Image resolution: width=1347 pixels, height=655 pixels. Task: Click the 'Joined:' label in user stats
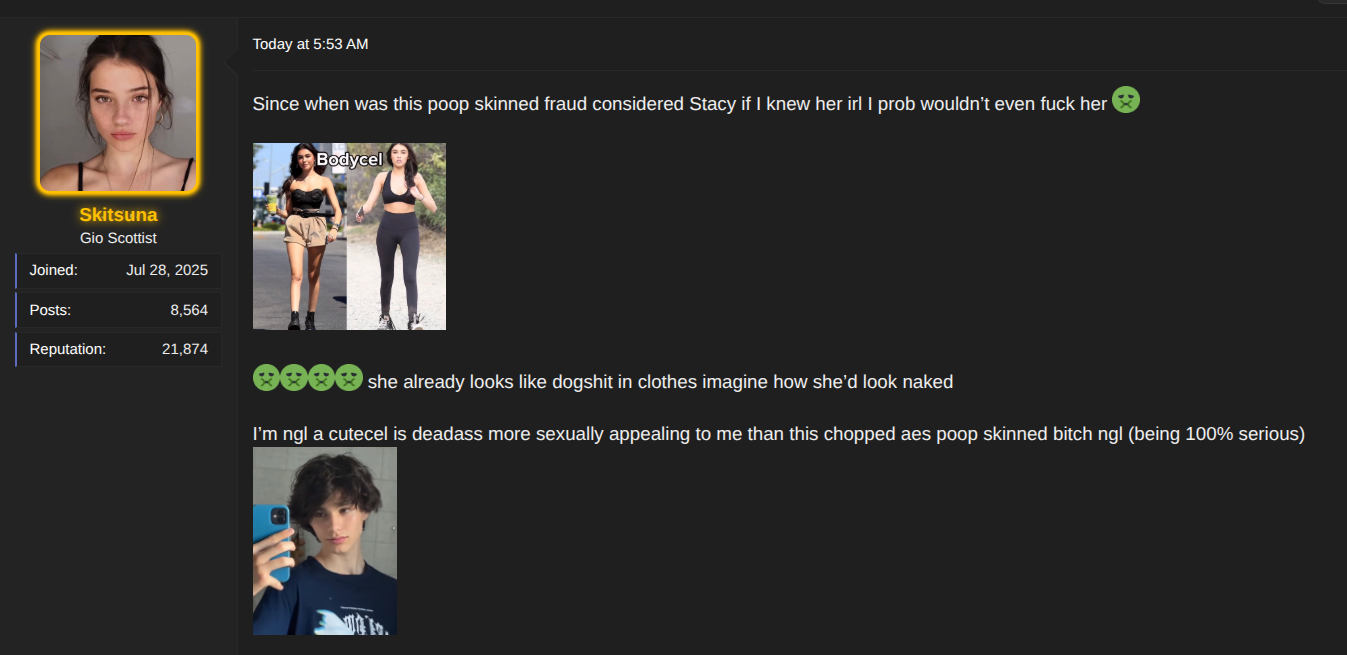(x=54, y=270)
